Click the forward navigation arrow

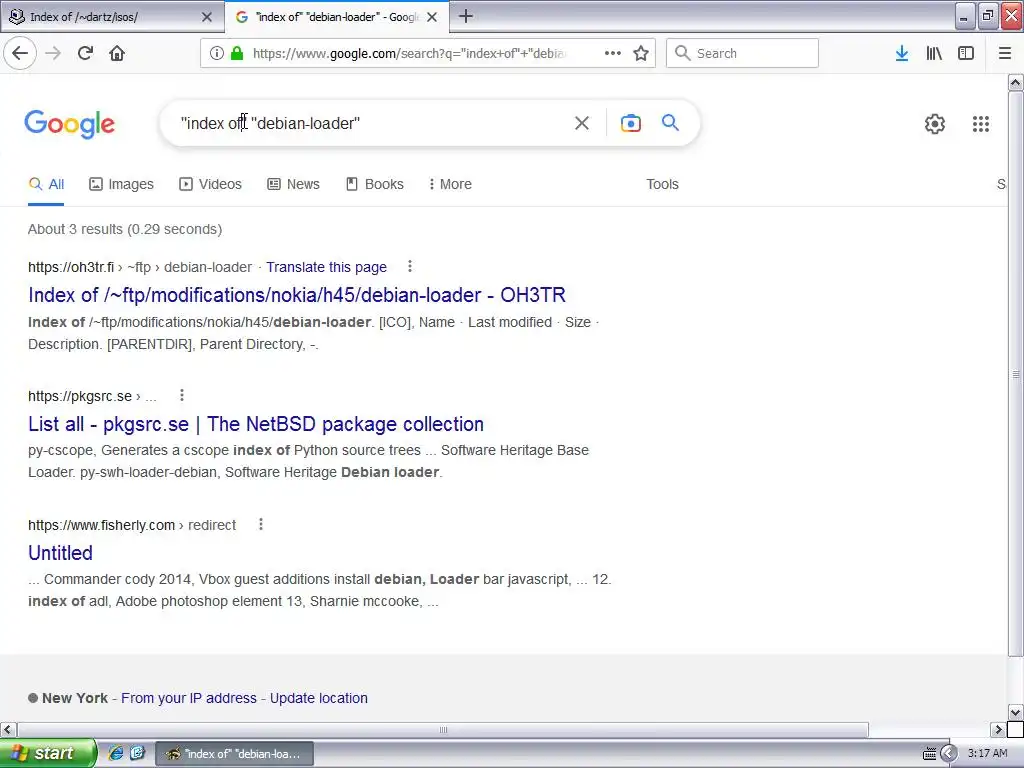point(53,53)
